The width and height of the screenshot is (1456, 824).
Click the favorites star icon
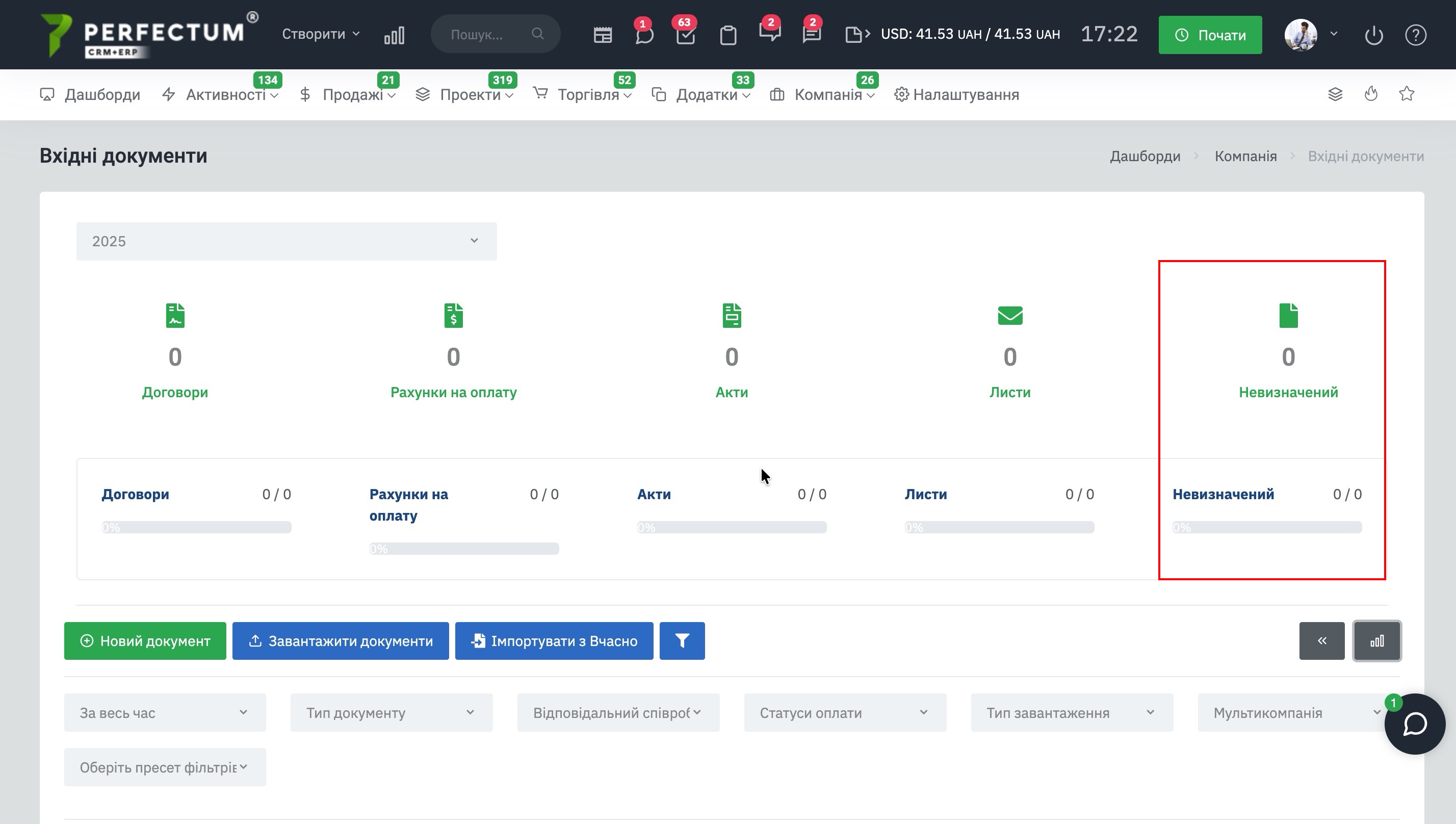point(1407,94)
